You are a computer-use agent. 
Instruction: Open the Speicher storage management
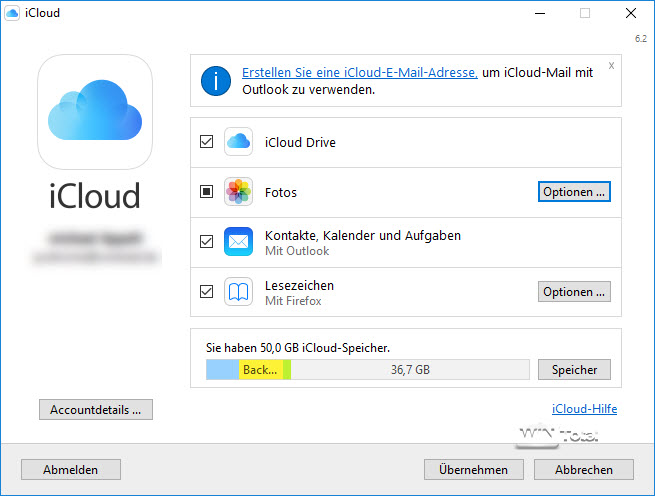point(574,370)
